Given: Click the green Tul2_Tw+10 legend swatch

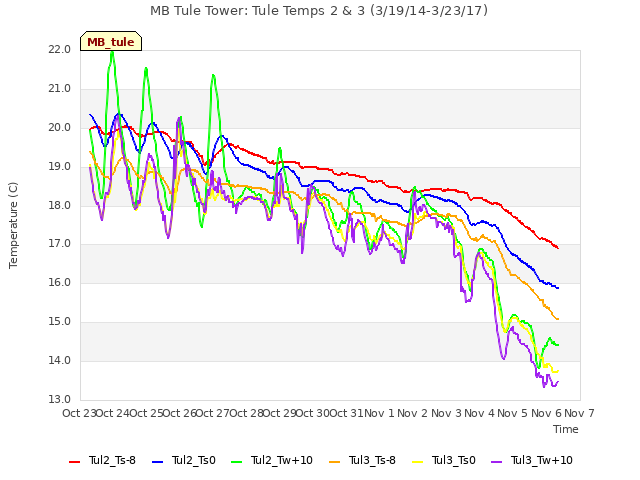Looking at the screenshot, I should 236,461.
